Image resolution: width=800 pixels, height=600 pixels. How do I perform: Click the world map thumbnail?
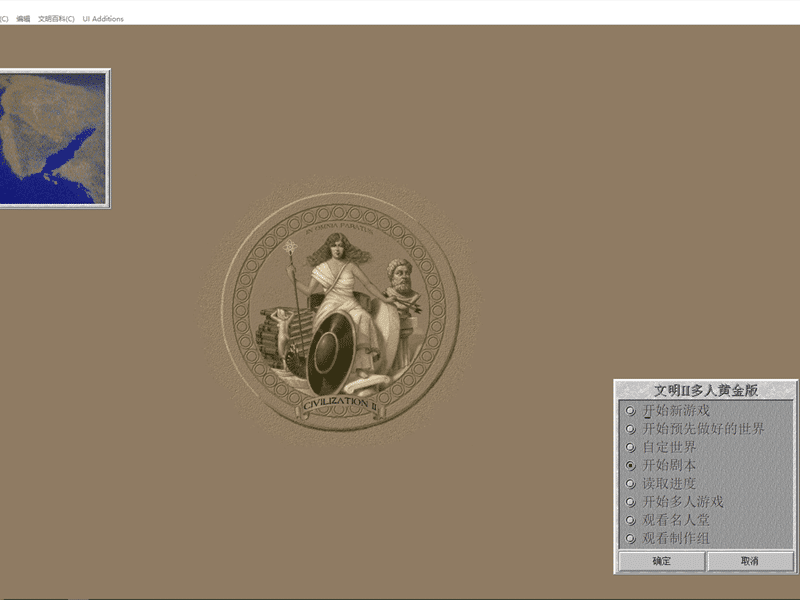tap(54, 139)
